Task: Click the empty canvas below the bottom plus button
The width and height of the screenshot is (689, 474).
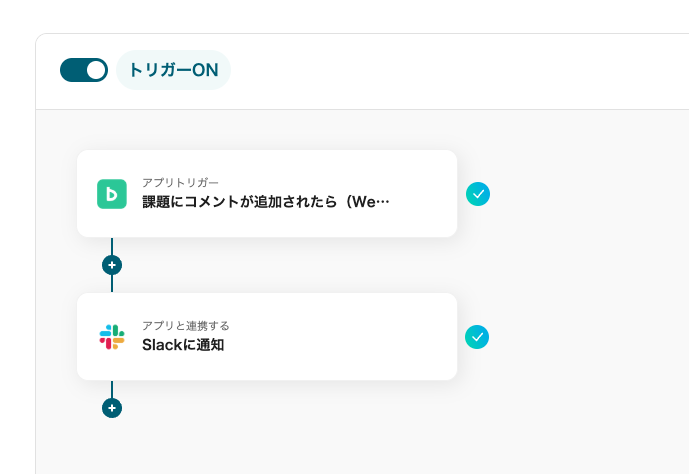Action: [x=112, y=447]
